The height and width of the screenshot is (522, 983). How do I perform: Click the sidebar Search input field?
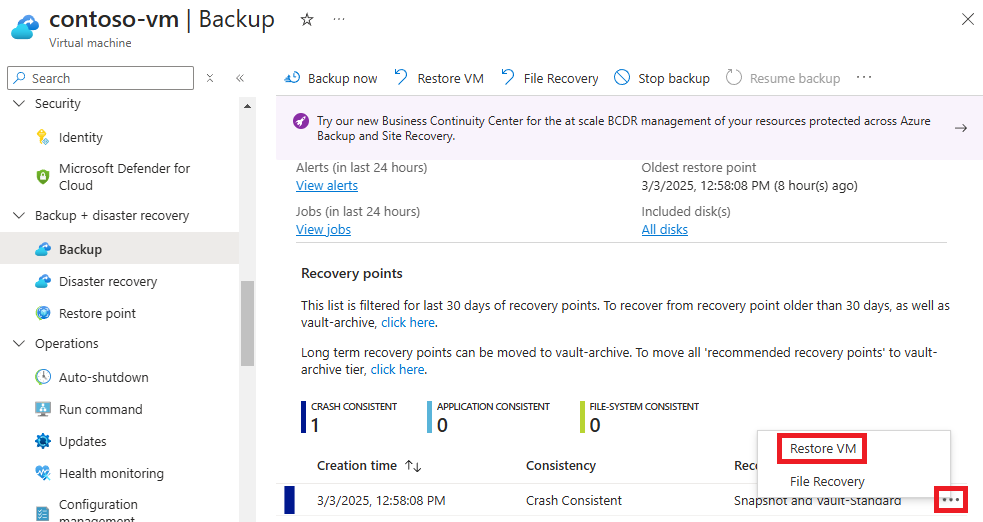tap(100, 78)
